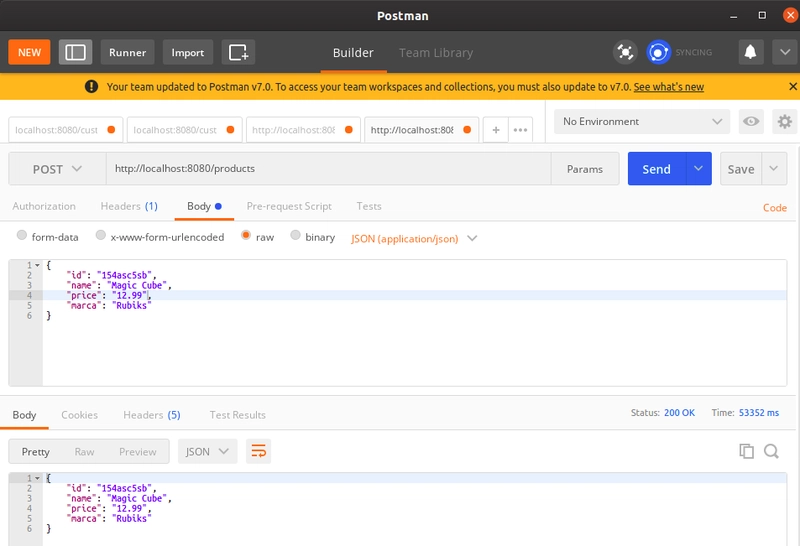Open the POST method dropdown
Image resolution: width=800 pixels, height=546 pixels.
57,169
